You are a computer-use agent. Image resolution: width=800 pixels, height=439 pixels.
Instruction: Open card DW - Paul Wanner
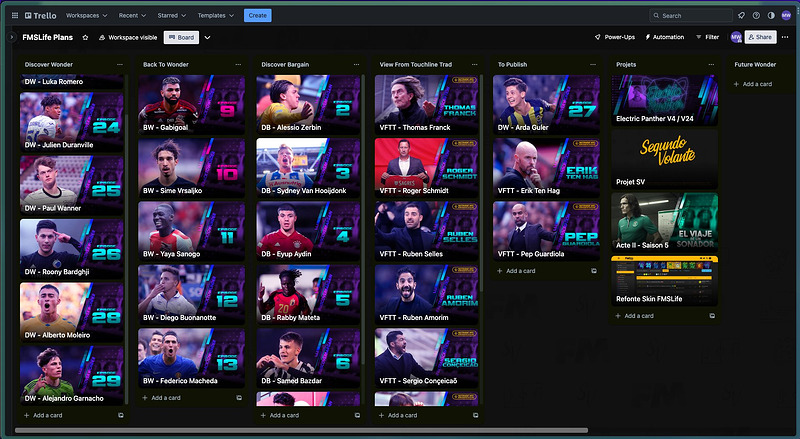click(71, 185)
